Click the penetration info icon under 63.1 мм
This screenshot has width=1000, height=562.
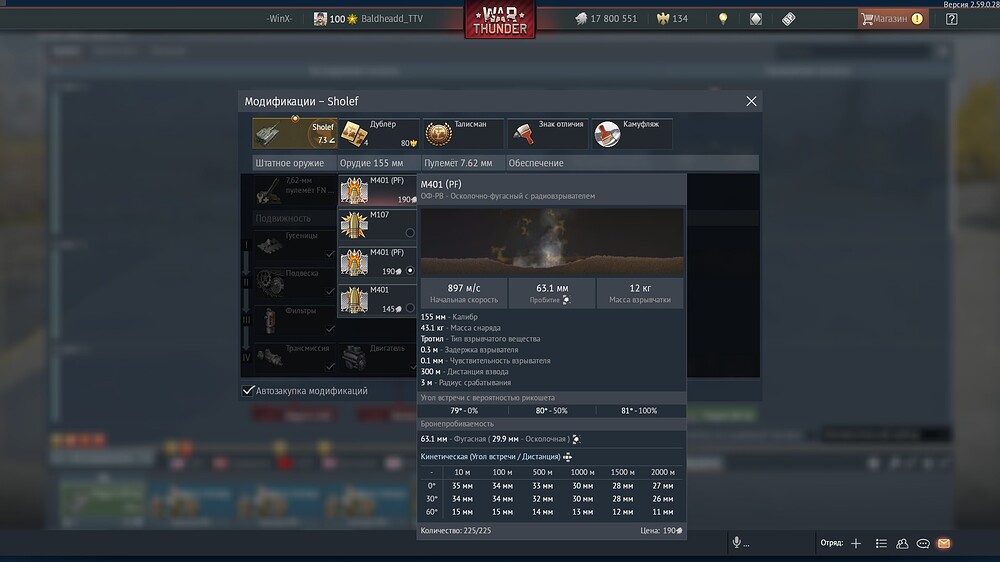pos(566,300)
